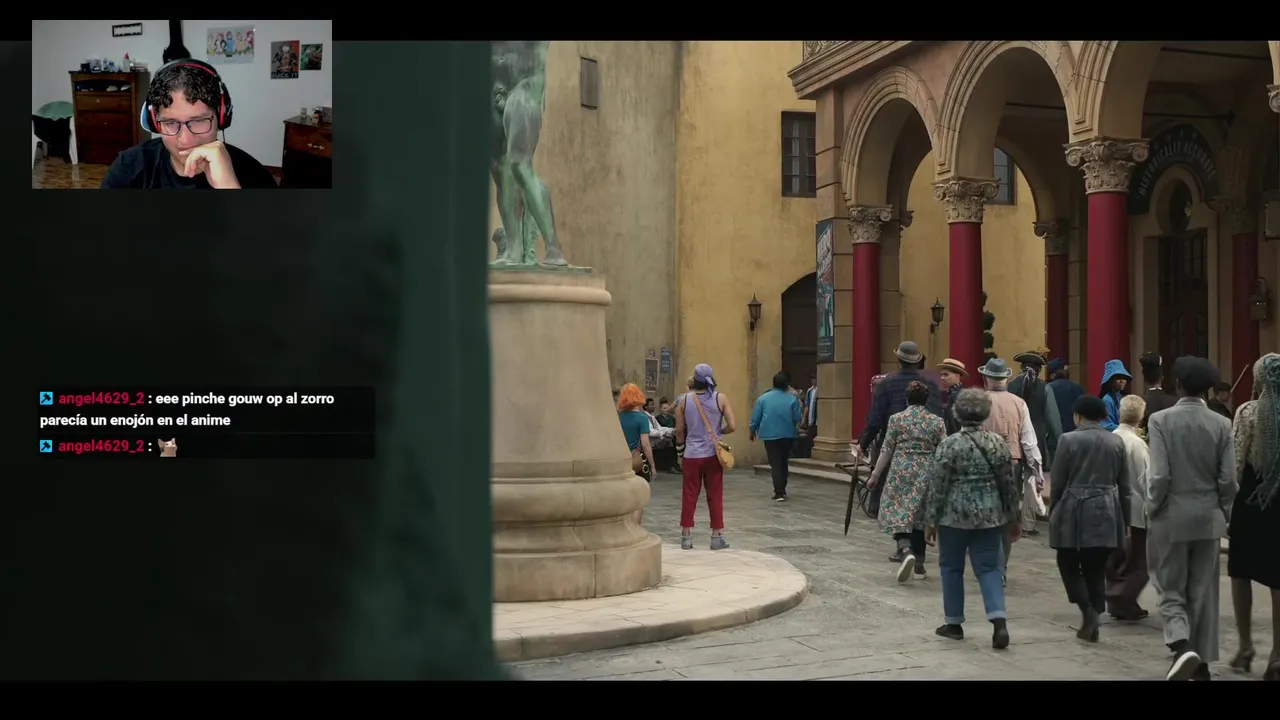Click username angel4629_2 in first chat message
The image size is (1280, 720).
[x=101, y=398]
